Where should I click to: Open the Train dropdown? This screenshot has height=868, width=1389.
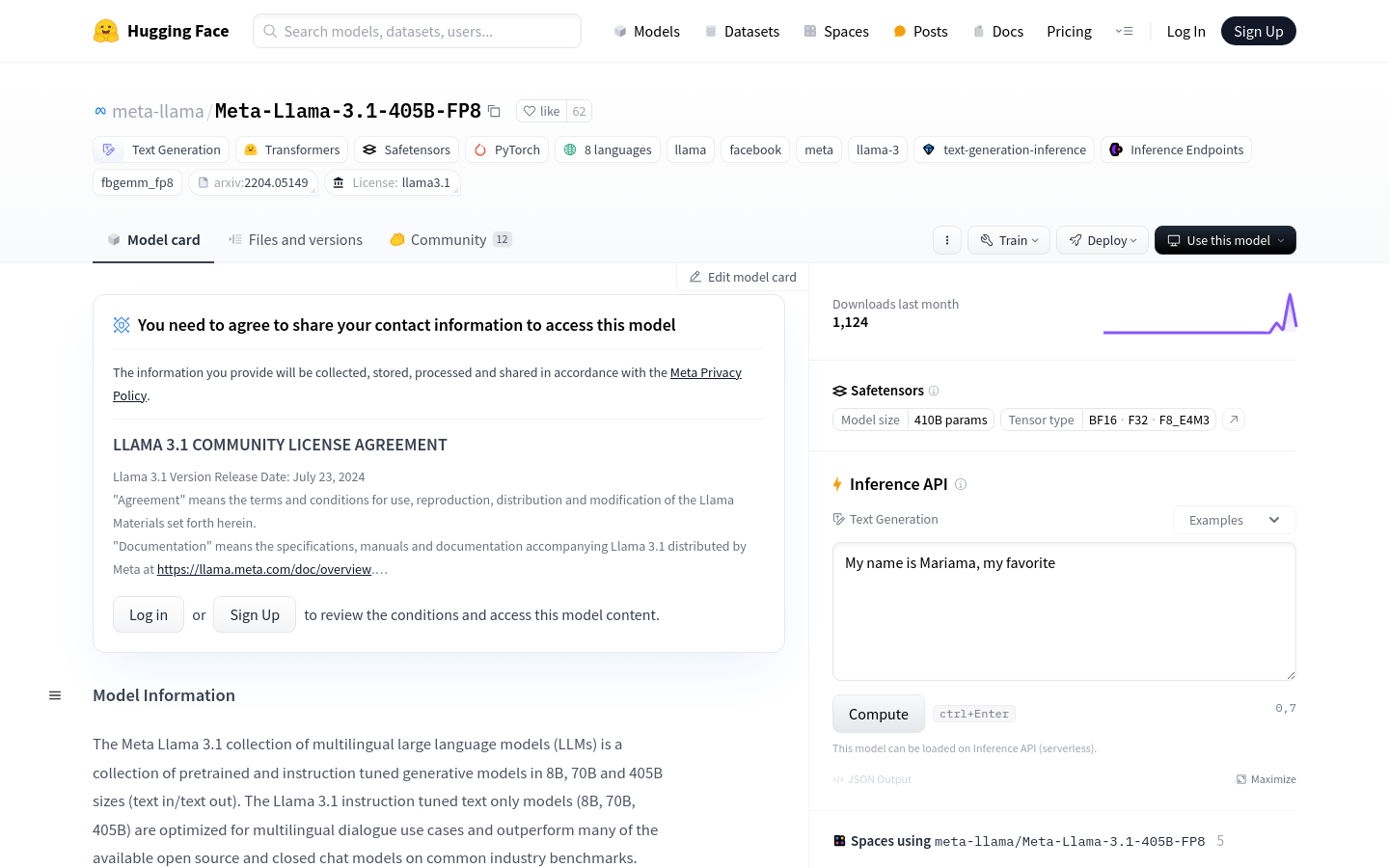[x=1009, y=240]
